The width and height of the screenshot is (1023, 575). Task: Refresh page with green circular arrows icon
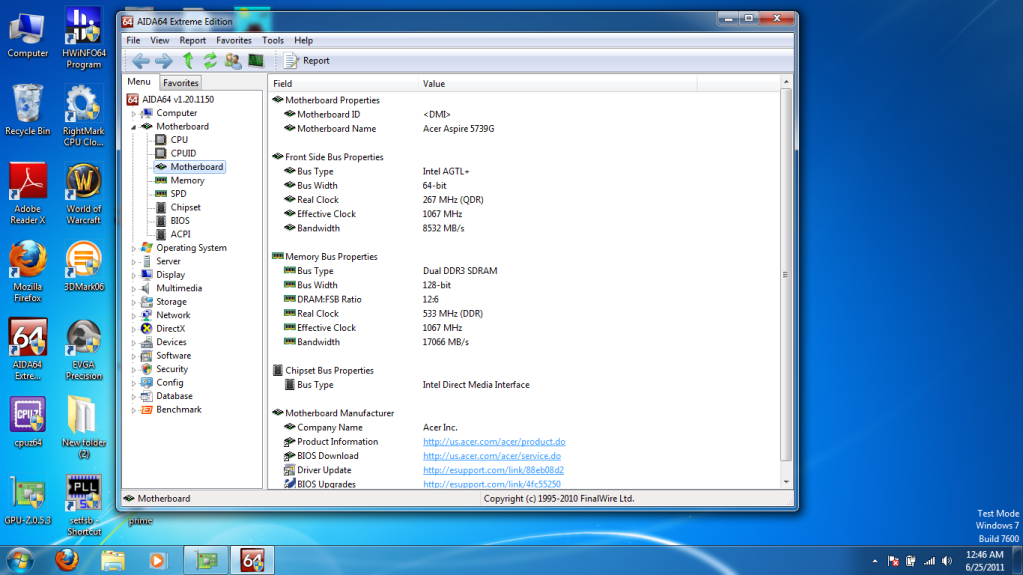coord(210,61)
